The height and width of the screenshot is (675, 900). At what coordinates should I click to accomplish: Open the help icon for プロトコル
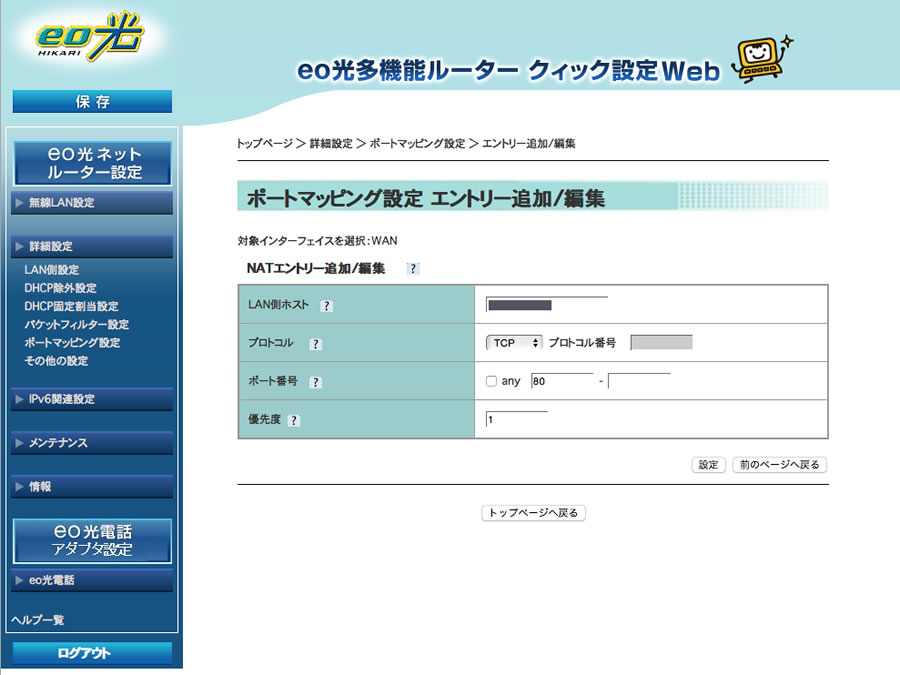tap(315, 344)
